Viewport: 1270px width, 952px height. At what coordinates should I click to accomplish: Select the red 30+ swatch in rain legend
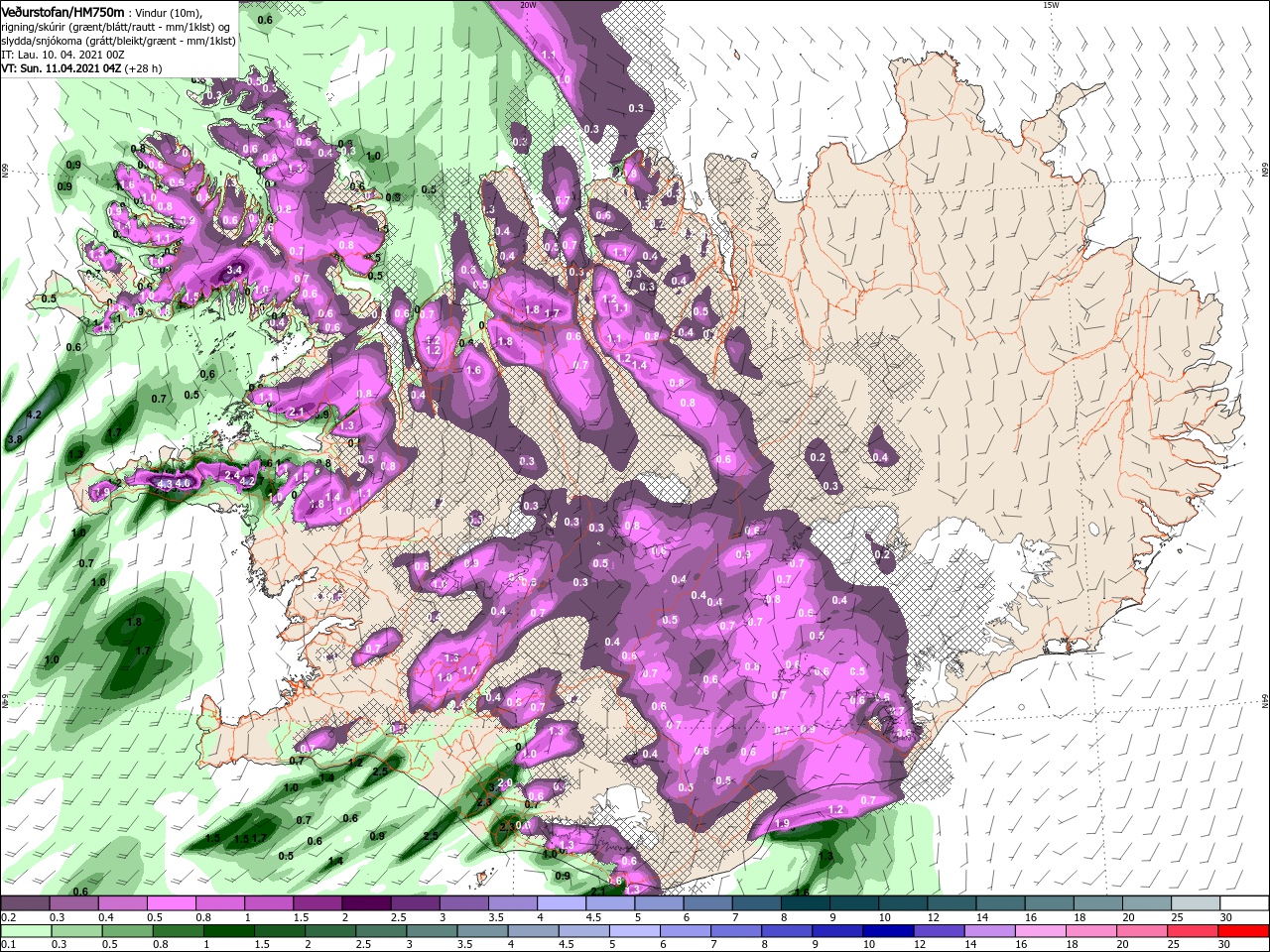pyautogui.click(x=1243, y=931)
